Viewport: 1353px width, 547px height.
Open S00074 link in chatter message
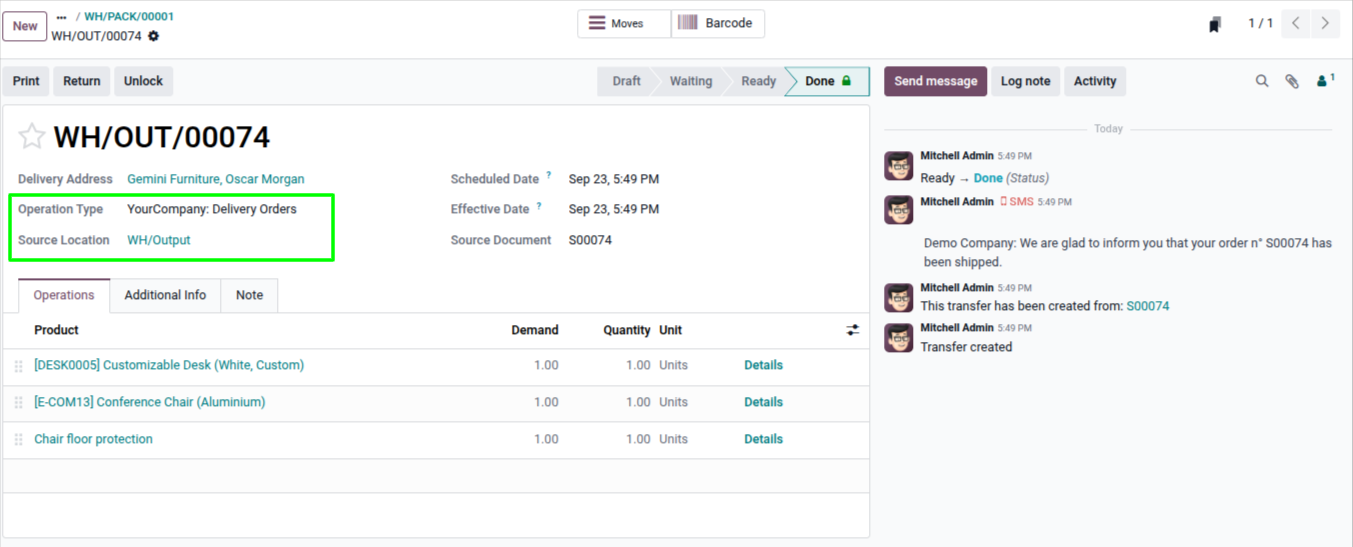coord(1148,306)
